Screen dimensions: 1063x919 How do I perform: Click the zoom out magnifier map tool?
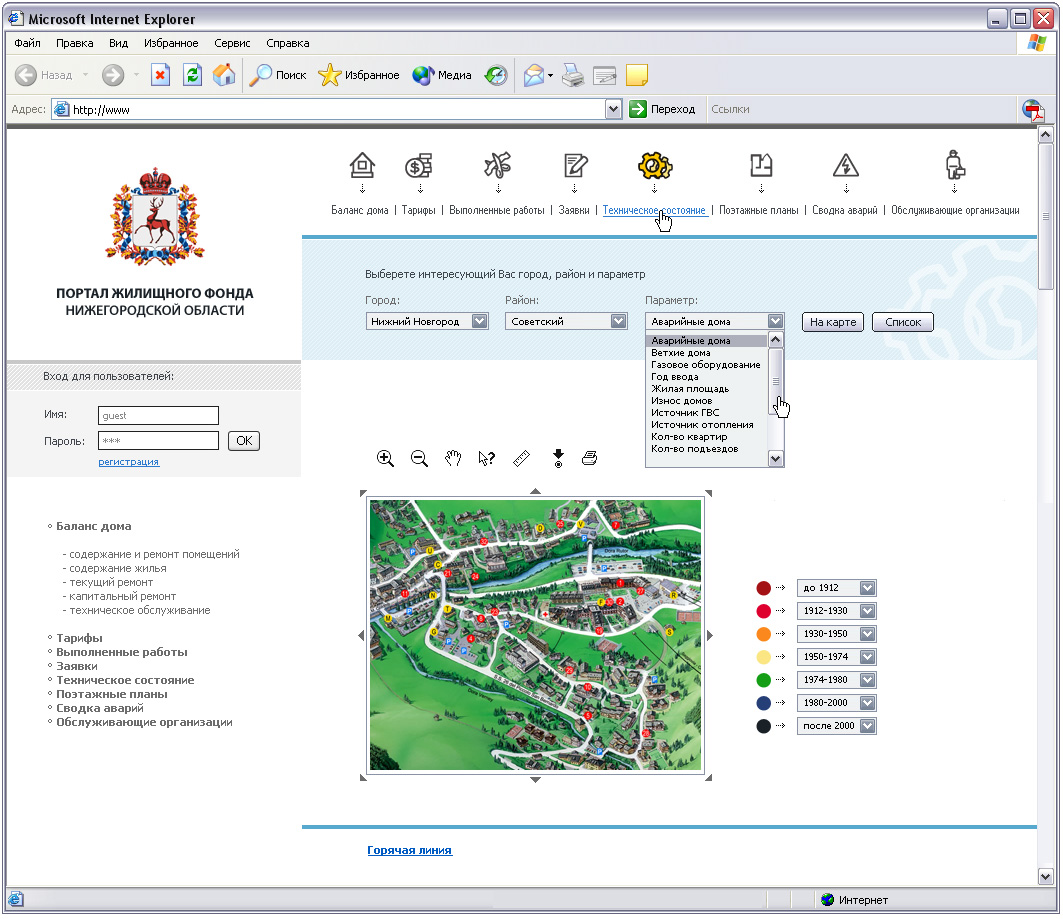419,458
